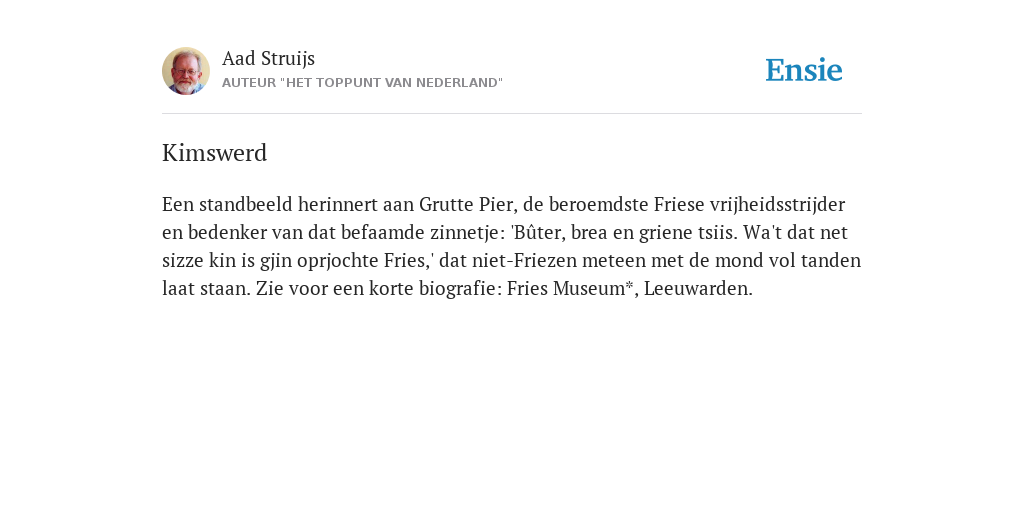
Task: Select the author name Aad Struijs
Action: [x=268, y=58]
